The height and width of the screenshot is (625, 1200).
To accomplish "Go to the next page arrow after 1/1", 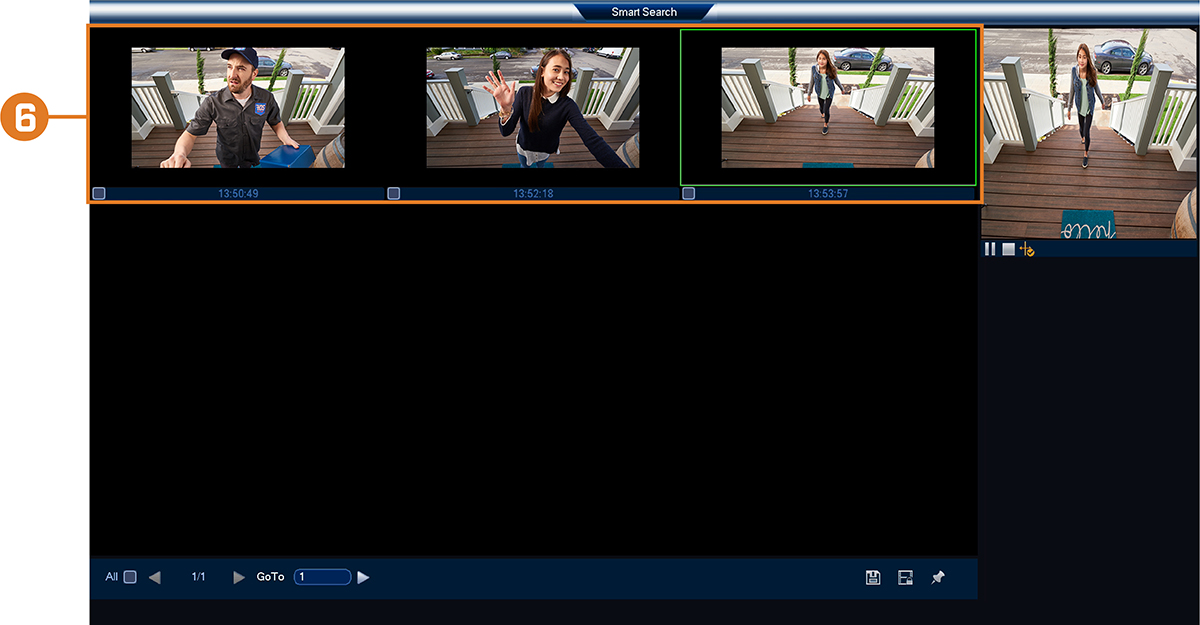I will [239, 577].
